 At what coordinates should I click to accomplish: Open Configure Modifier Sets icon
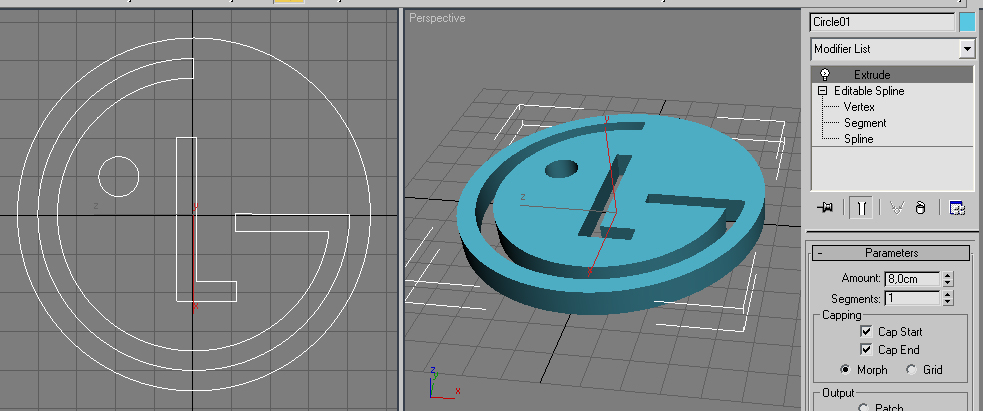957,208
